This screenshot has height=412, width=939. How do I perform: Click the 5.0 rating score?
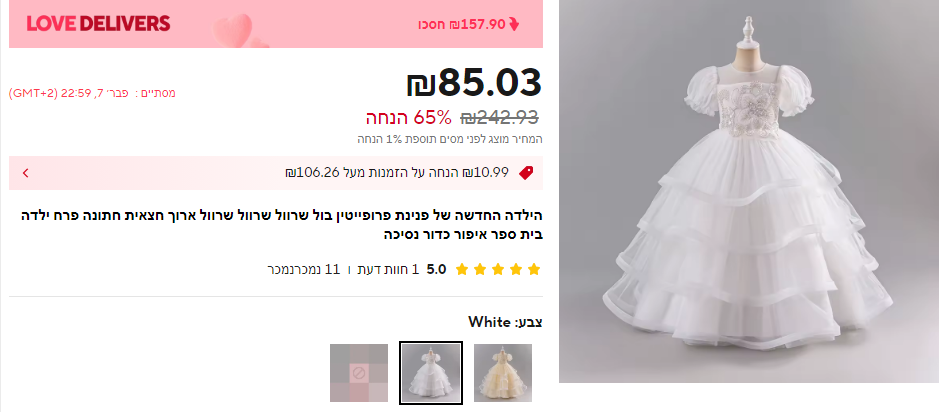point(437,269)
